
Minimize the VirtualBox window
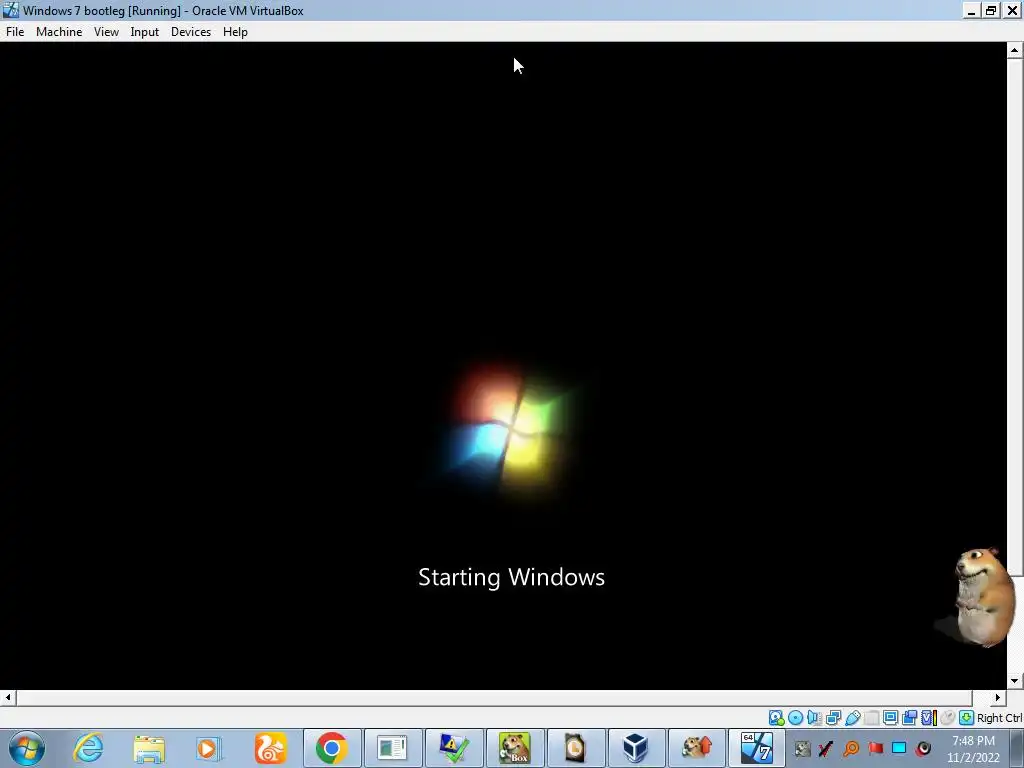(x=971, y=10)
